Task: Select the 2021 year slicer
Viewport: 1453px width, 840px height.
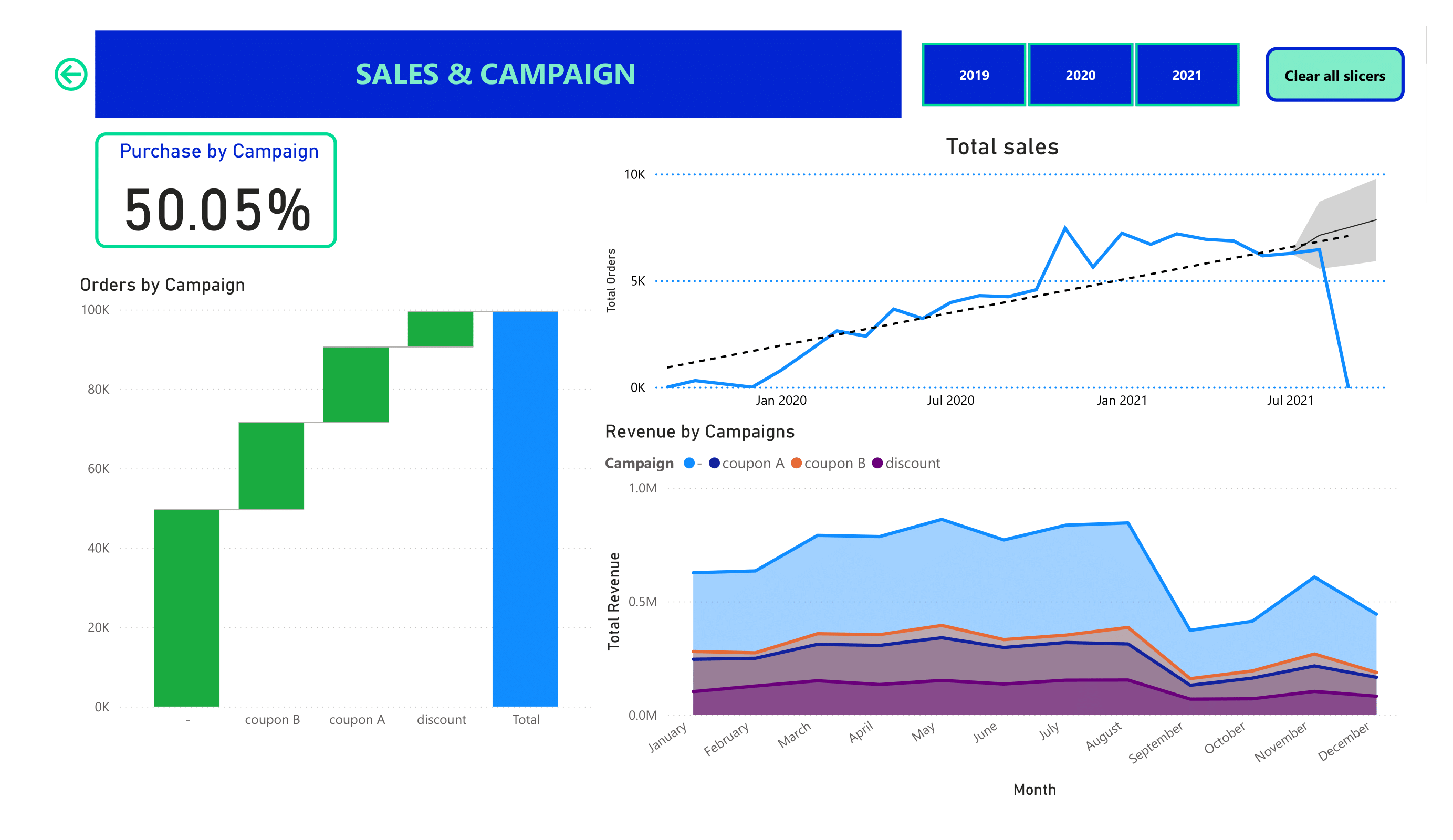Action: (1187, 75)
